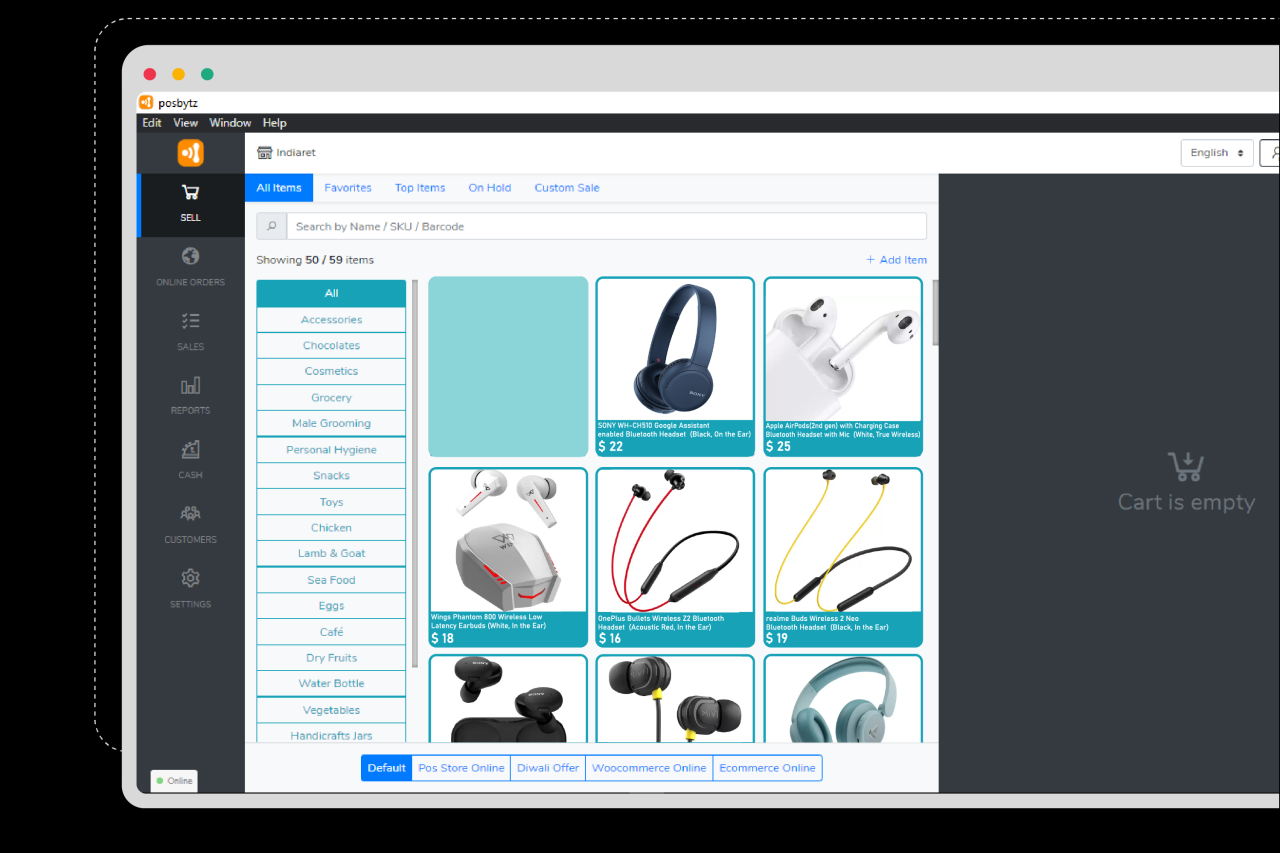1280x853 pixels.
Task: Click the search magnifier icon
Action: click(271, 226)
